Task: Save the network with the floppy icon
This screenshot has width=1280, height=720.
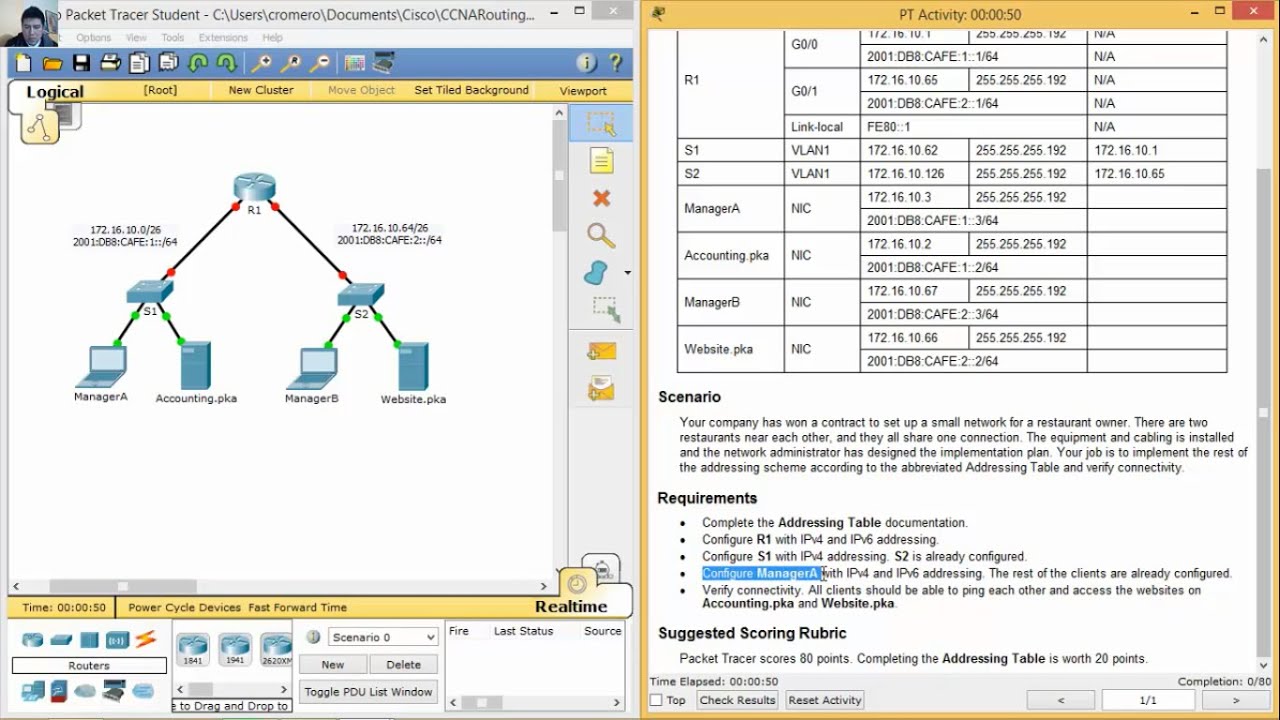Action: click(x=82, y=63)
